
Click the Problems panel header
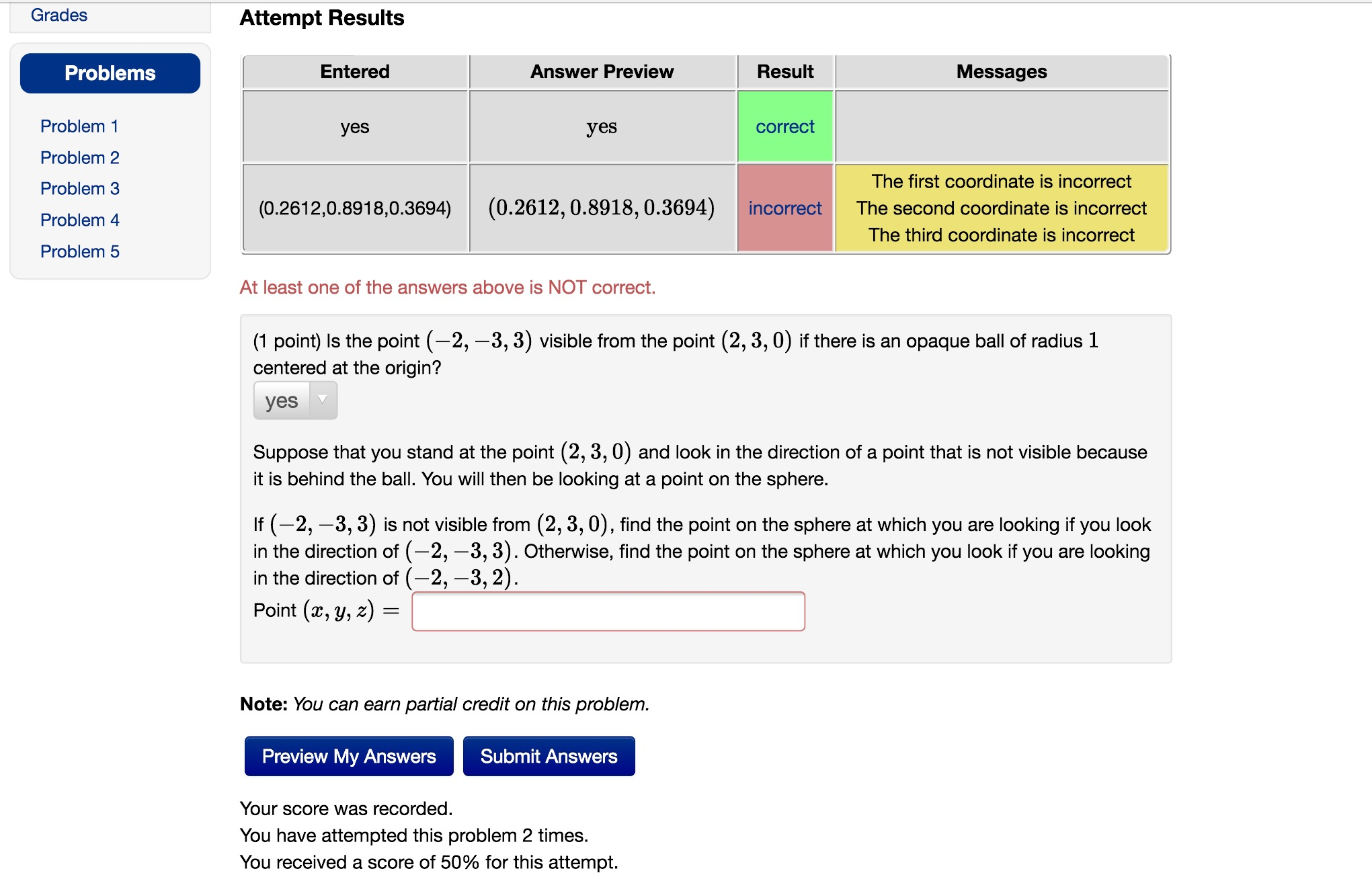click(x=110, y=73)
